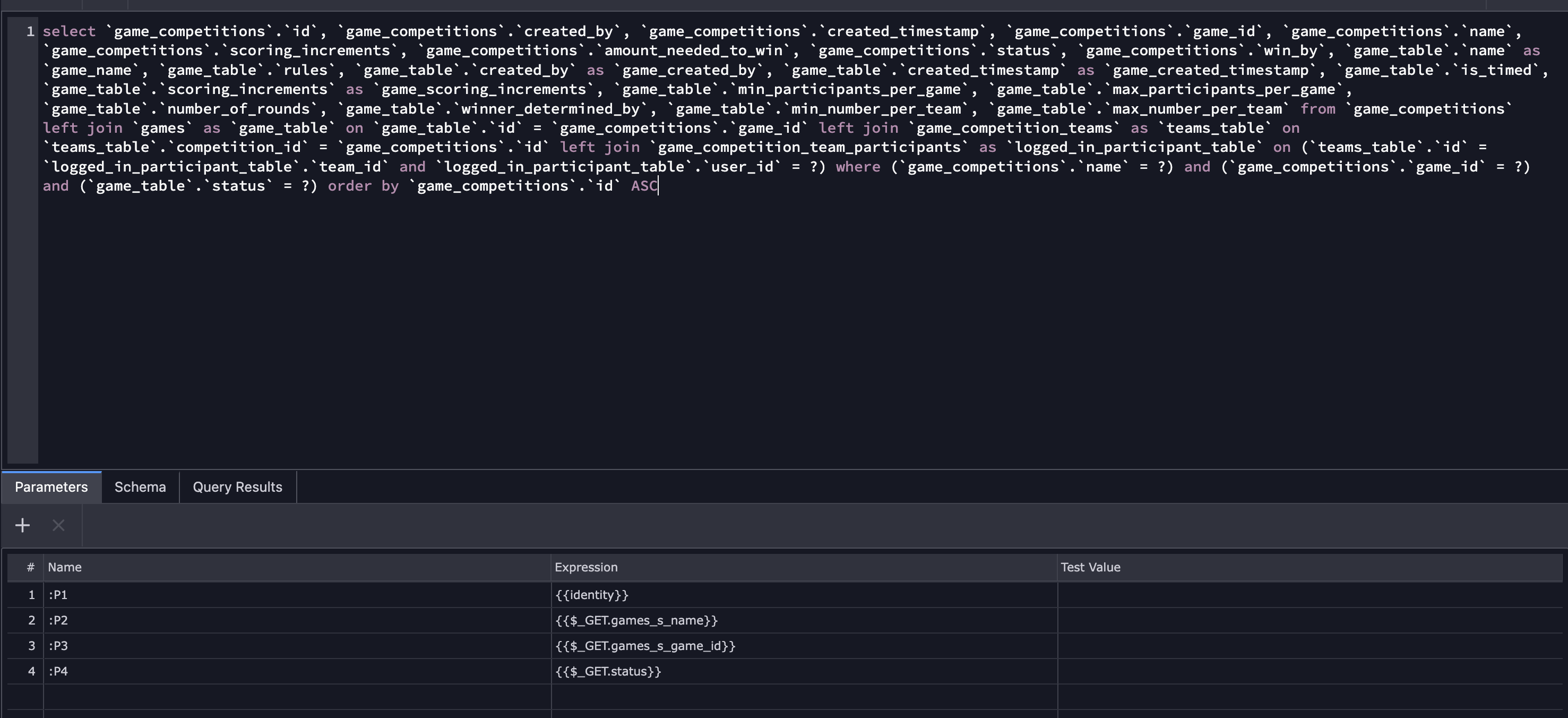Click line number 1 in editor gutter
This screenshot has width=1568, height=718.
(x=30, y=32)
